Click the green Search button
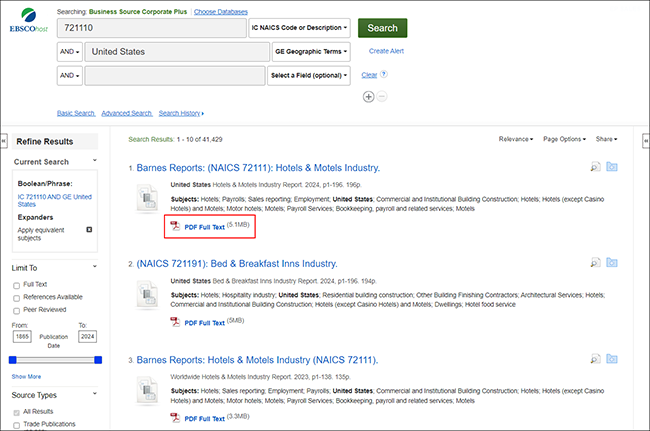 (382, 28)
